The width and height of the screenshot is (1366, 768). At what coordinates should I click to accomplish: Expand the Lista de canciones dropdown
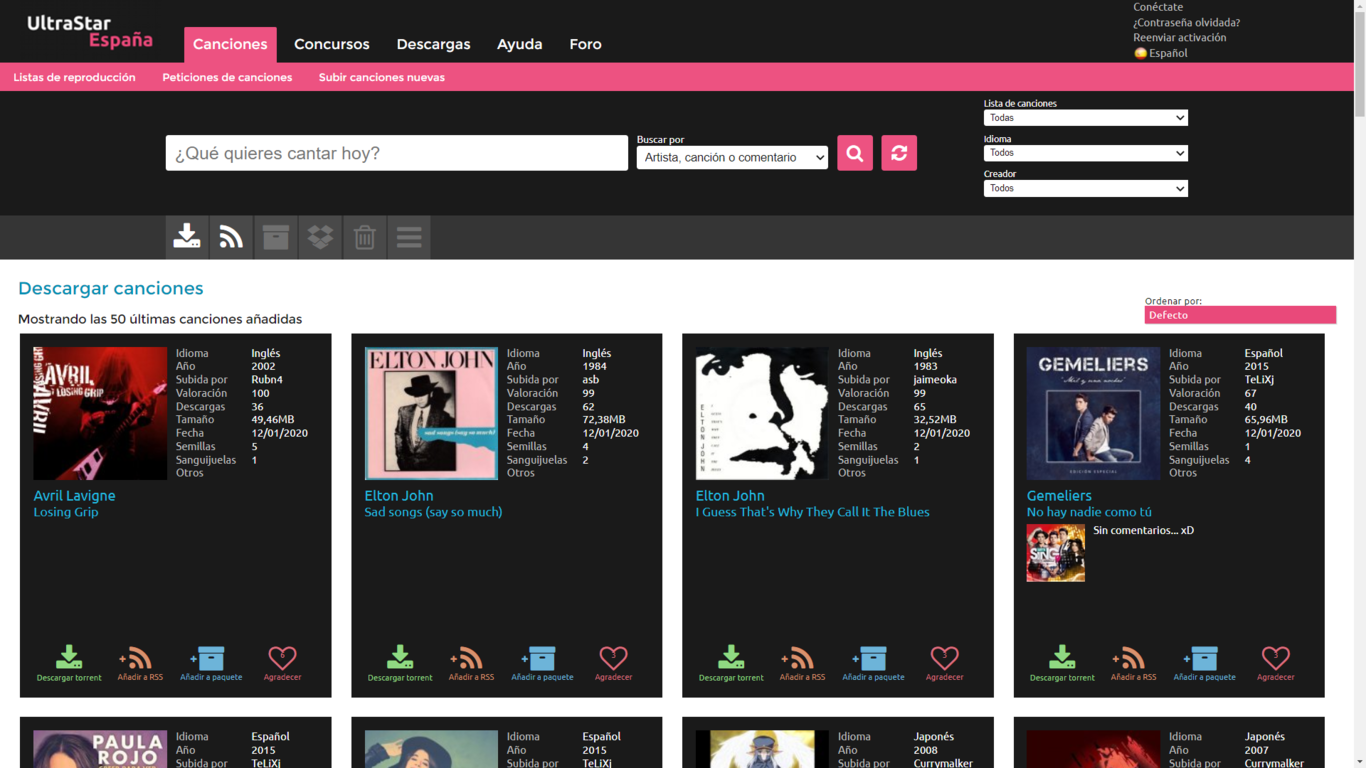1085,118
